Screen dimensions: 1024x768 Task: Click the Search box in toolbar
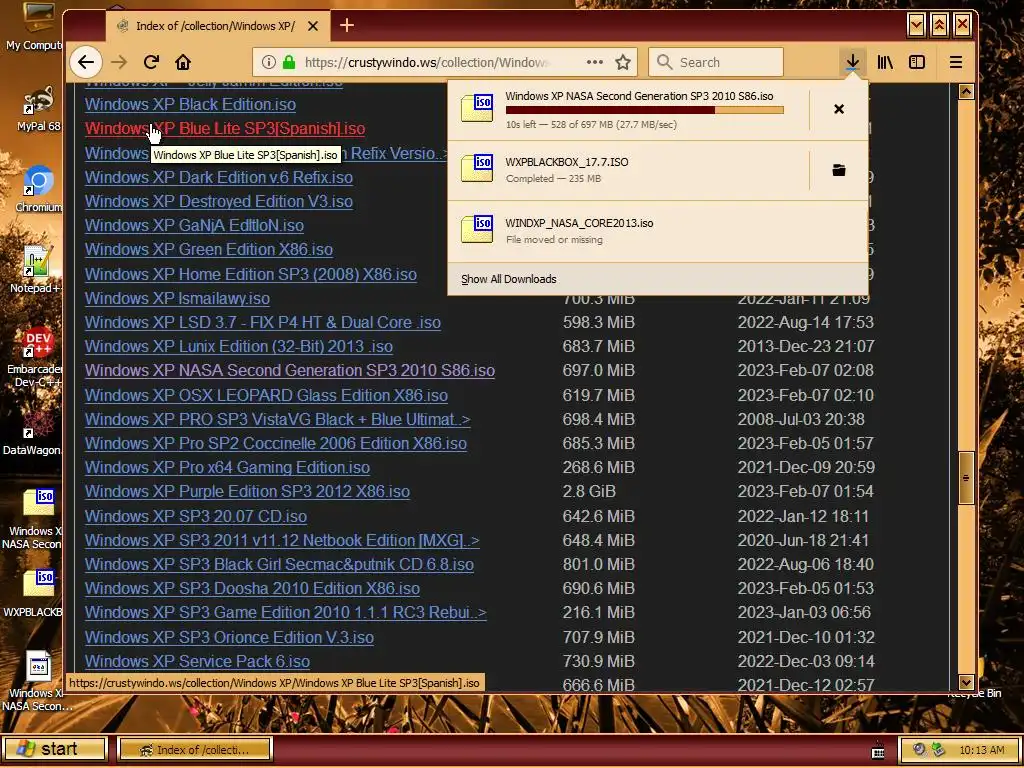[716, 62]
